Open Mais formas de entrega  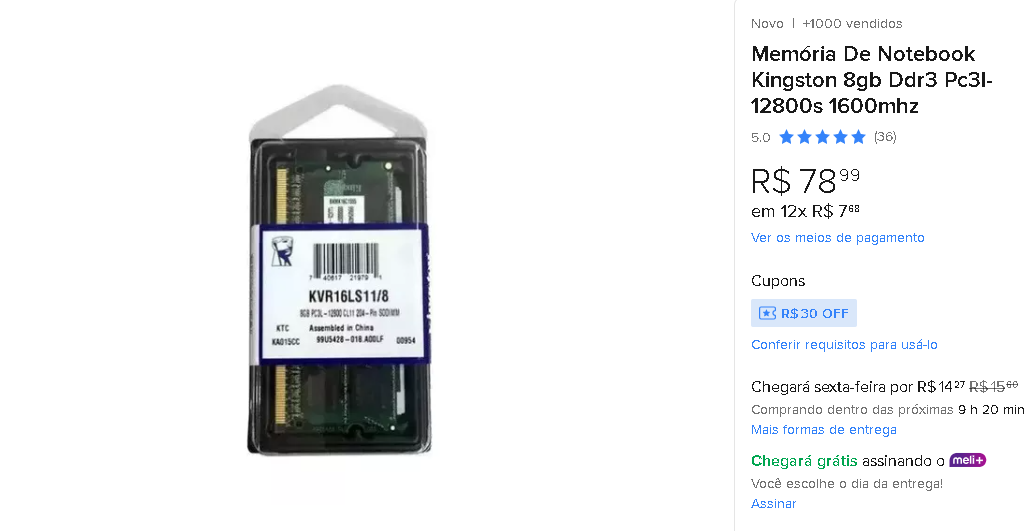coord(824,430)
